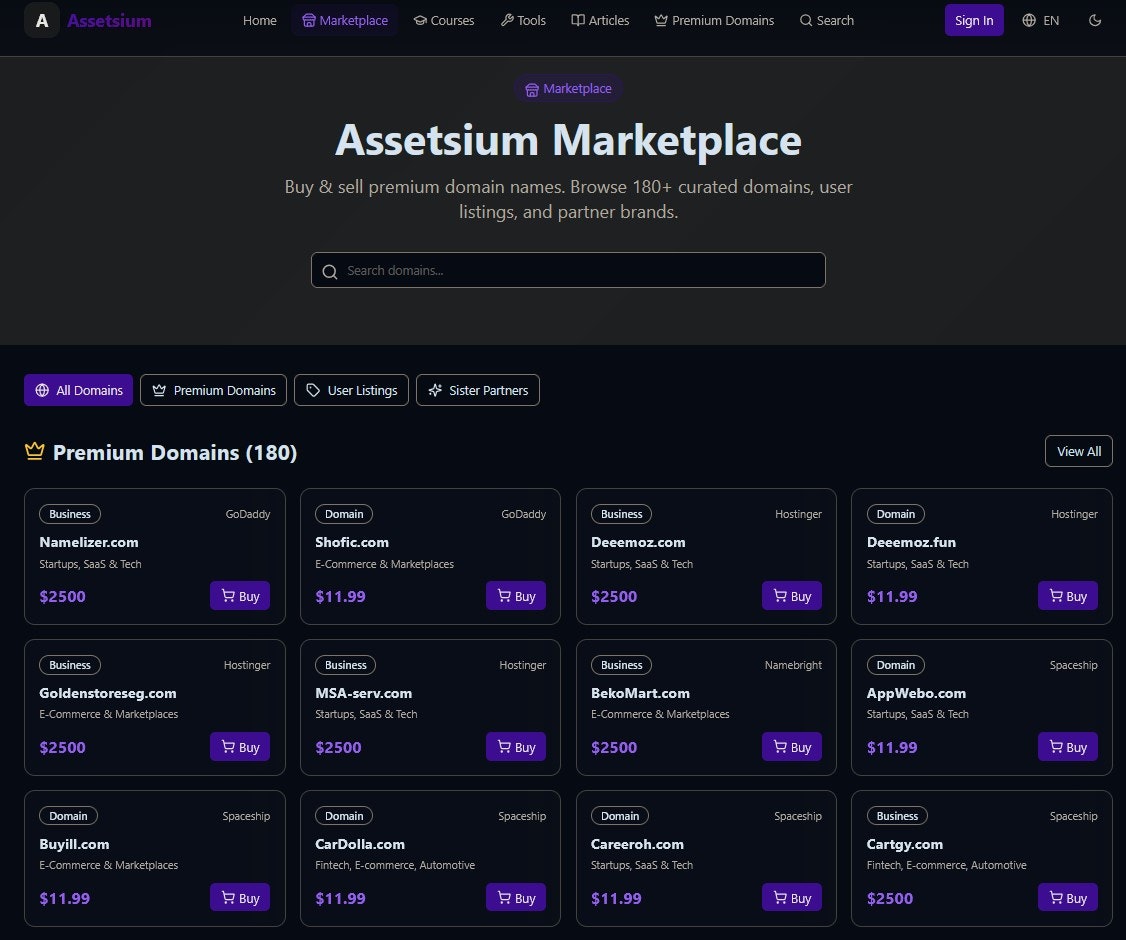The image size is (1126, 940).
Task: Click the cart icon on Namelizer.com's Buy button
Action: coord(228,595)
